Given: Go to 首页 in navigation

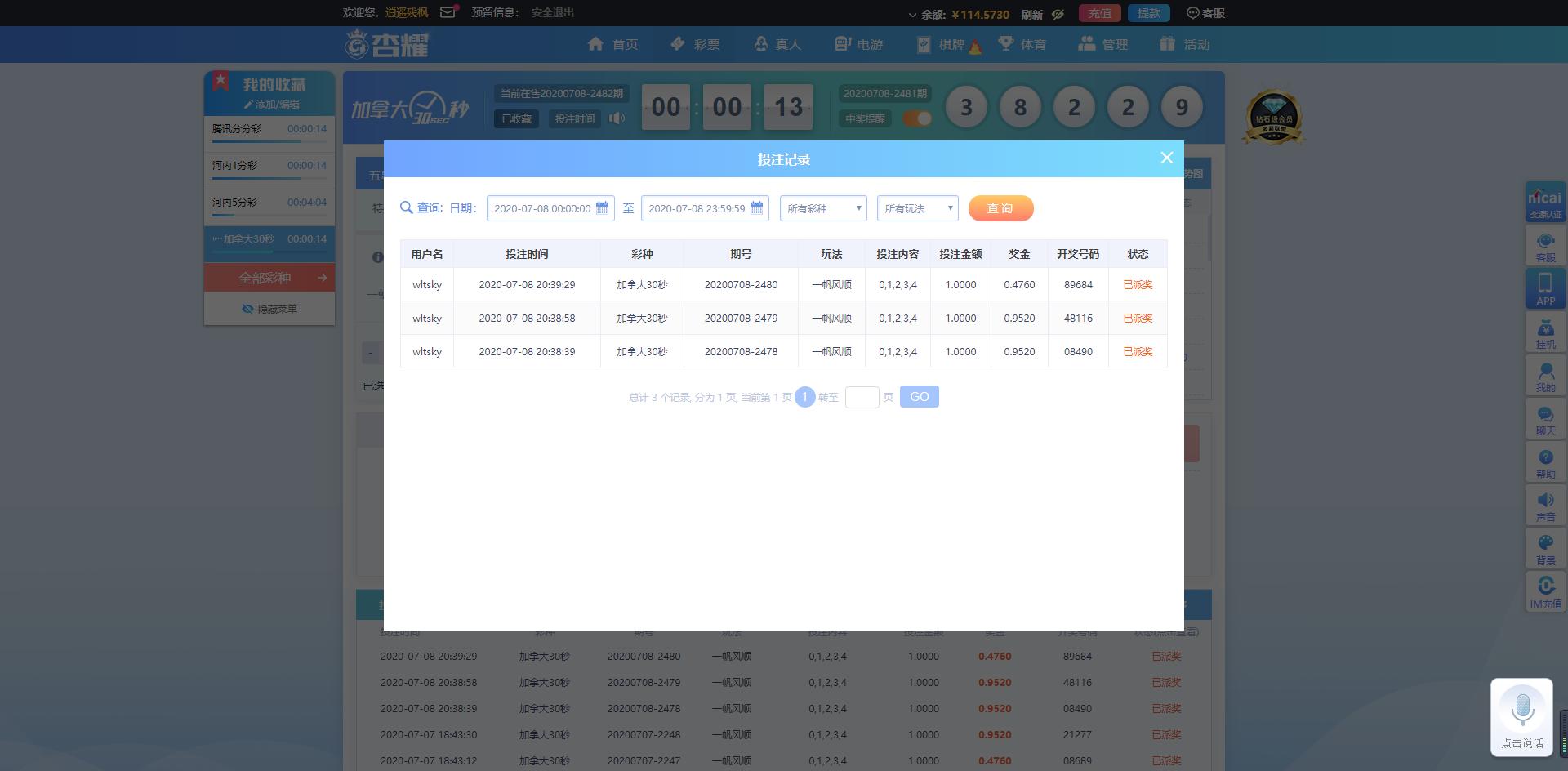Looking at the screenshot, I should (x=612, y=44).
